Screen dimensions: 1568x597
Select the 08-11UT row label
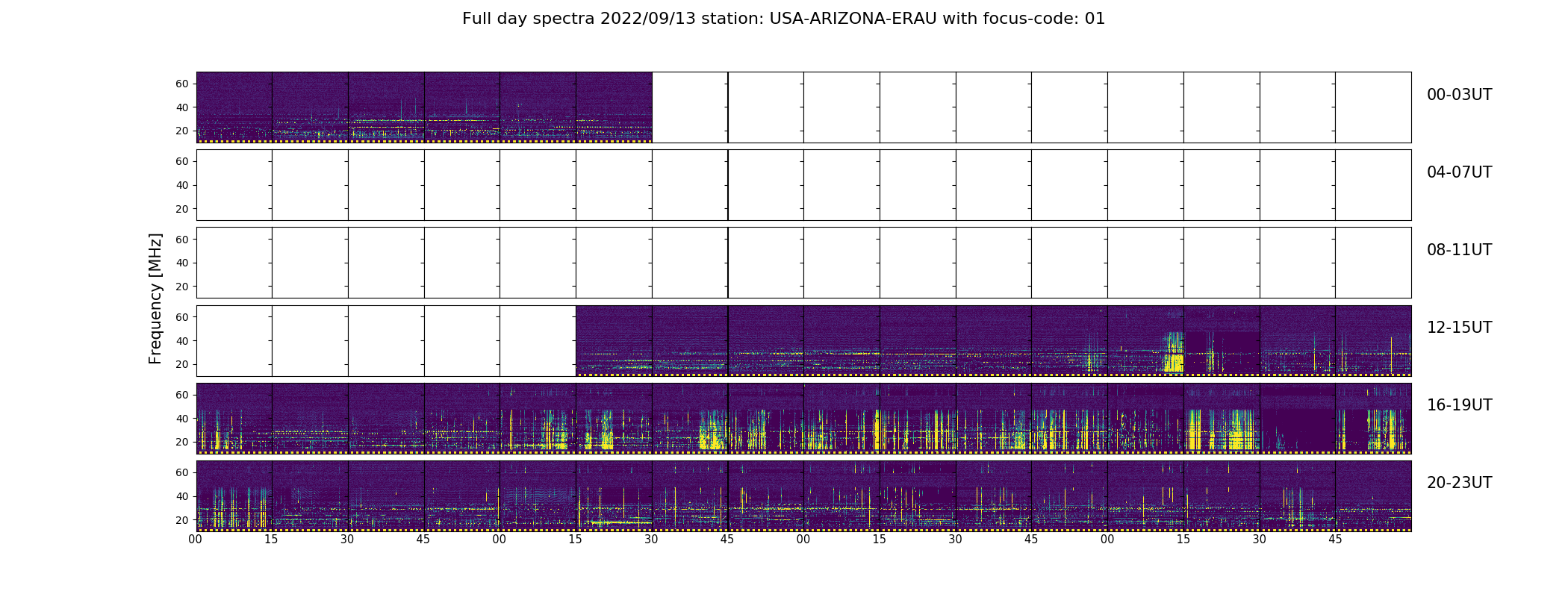1459,250
